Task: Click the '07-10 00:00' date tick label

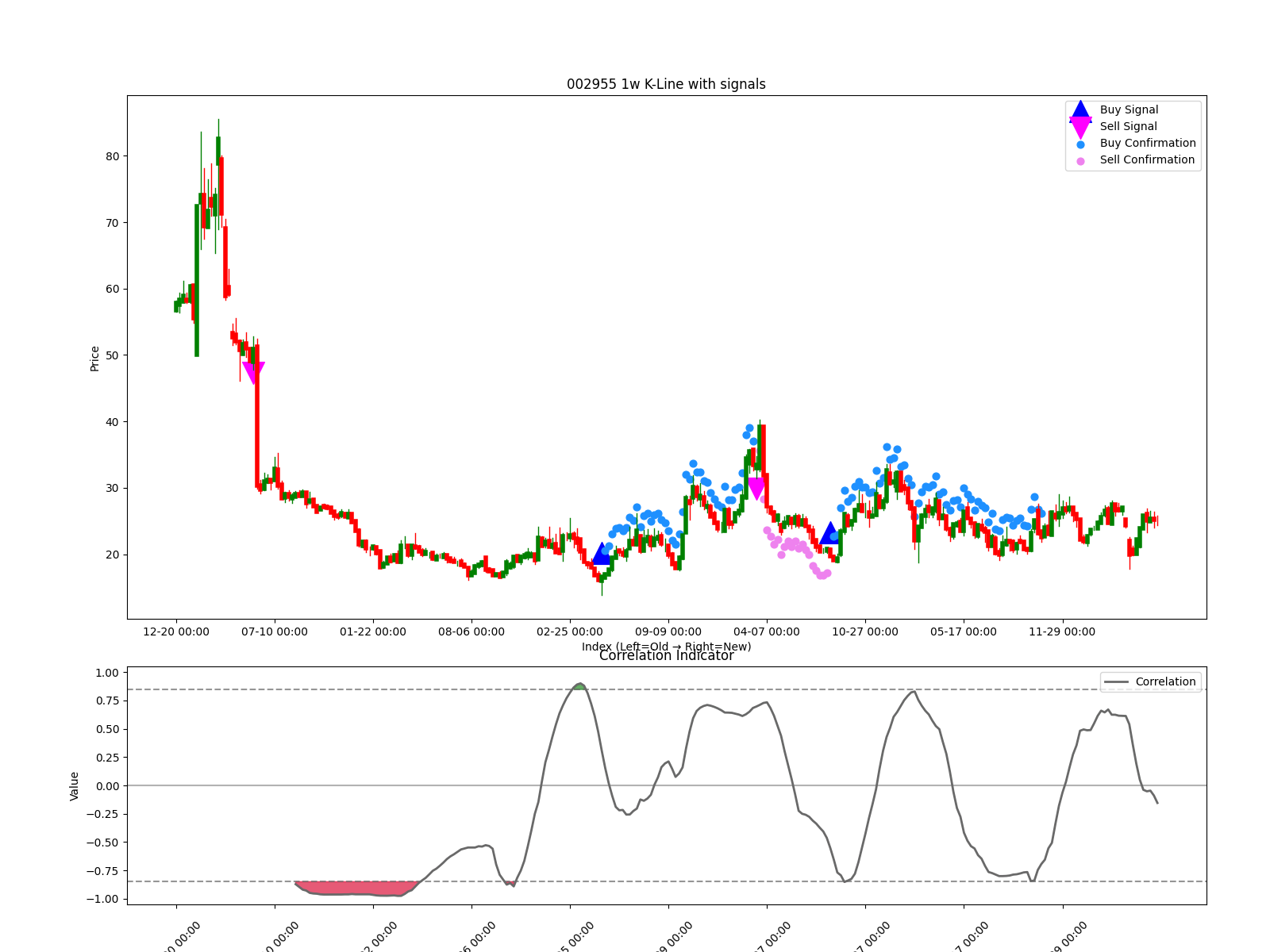Action: point(275,631)
